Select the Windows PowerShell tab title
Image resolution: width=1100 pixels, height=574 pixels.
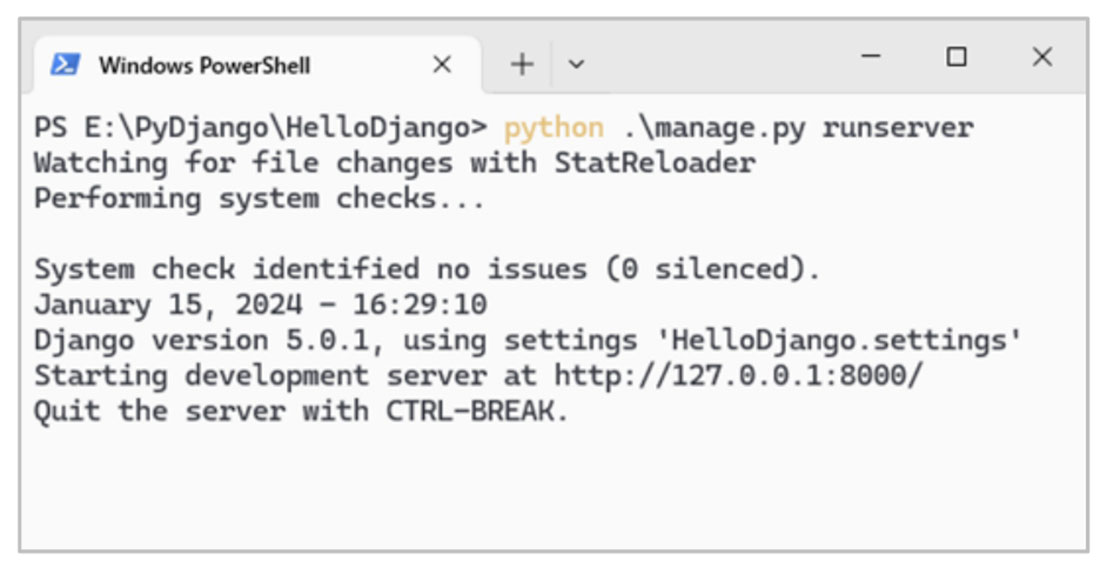[204, 66]
